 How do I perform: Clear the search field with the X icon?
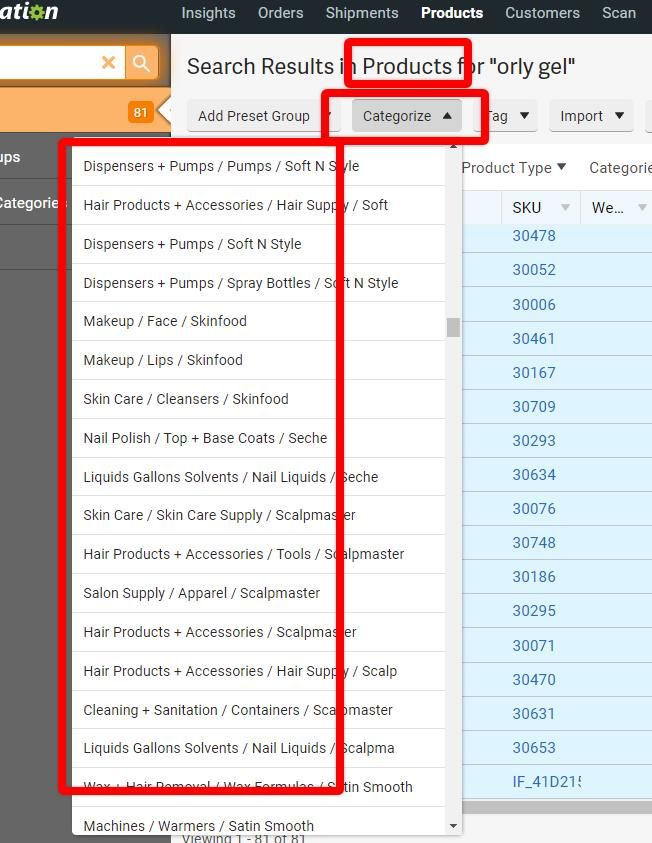pyautogui.click(x=109, y=63)
